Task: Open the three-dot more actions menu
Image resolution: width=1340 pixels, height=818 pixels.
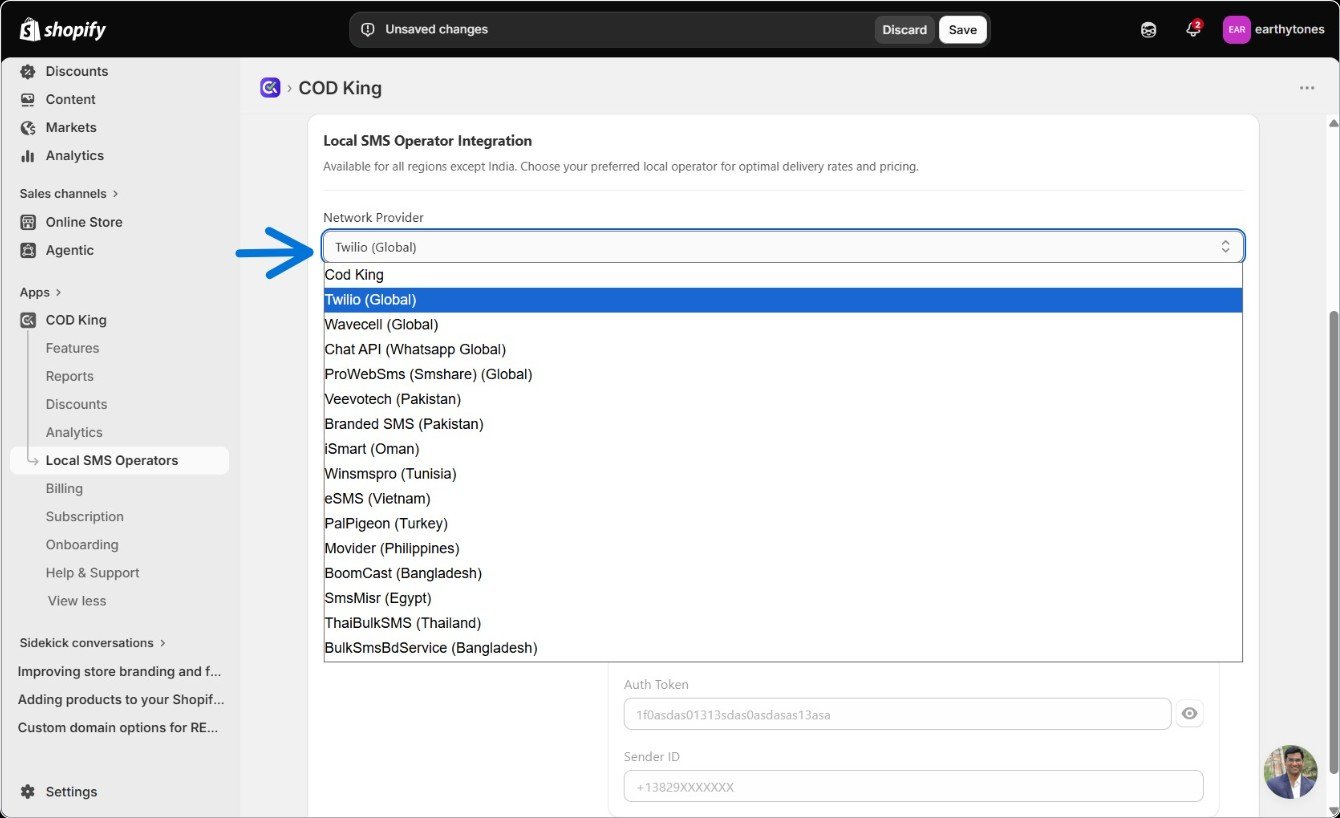Action: coord(1307,88)
